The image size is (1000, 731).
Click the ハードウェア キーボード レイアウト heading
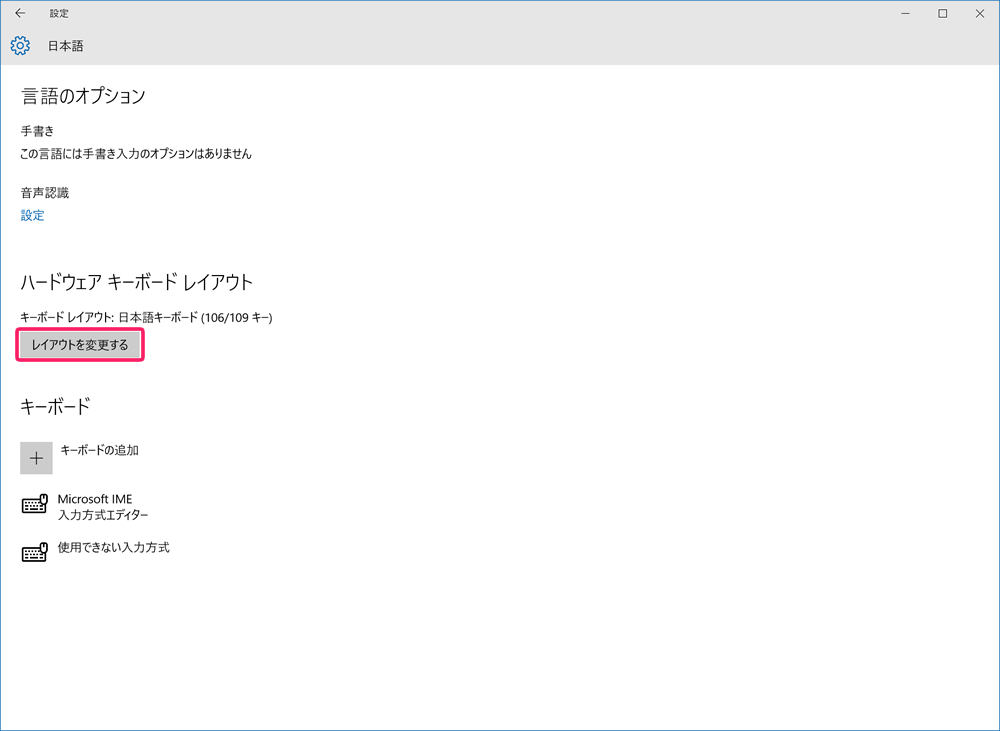coord(137,283)
